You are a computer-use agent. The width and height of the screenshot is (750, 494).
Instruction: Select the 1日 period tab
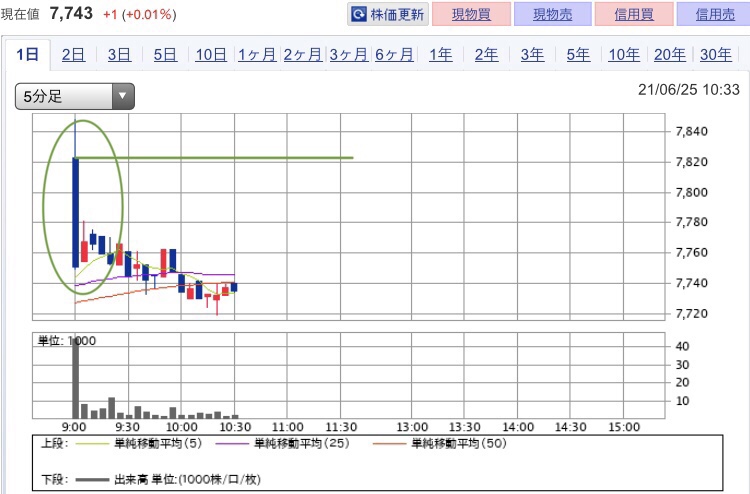point(28,55)
